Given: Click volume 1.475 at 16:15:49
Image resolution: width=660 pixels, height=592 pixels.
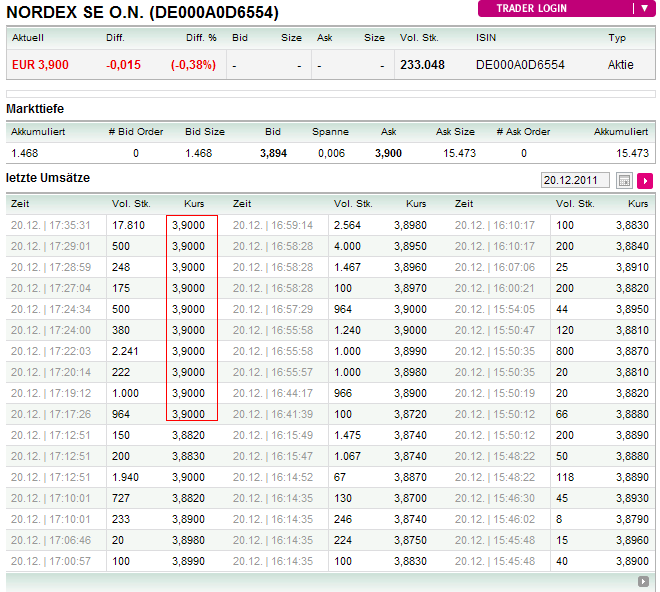Looking at the screenshot, I should click(347, 435).
